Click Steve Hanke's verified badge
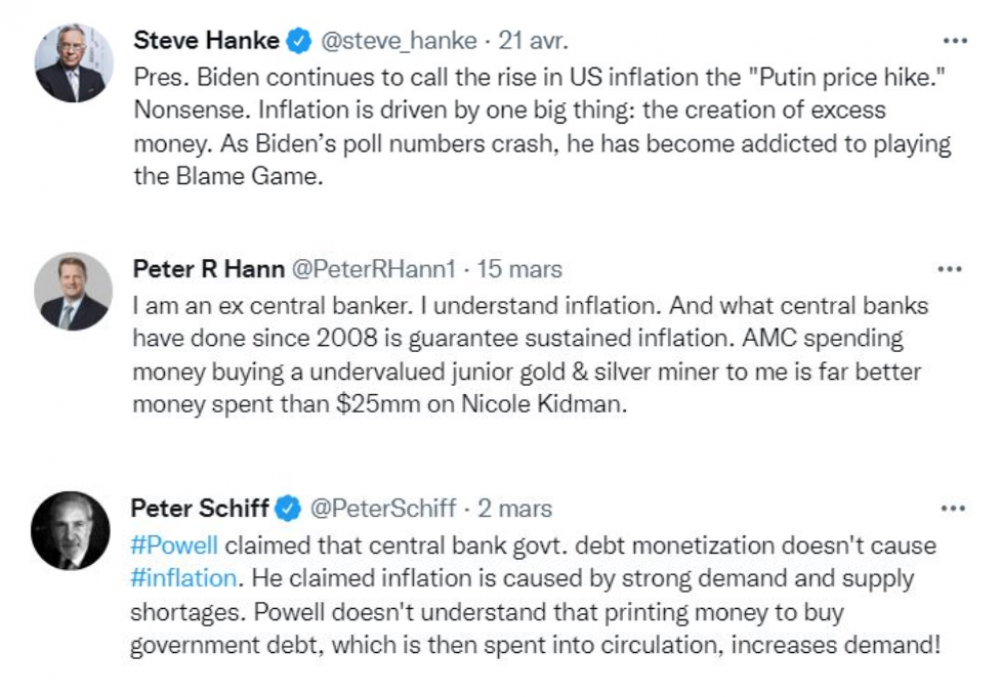This screenshot has width=1000, height=697. pyautogui.click(x=297, y=41)
